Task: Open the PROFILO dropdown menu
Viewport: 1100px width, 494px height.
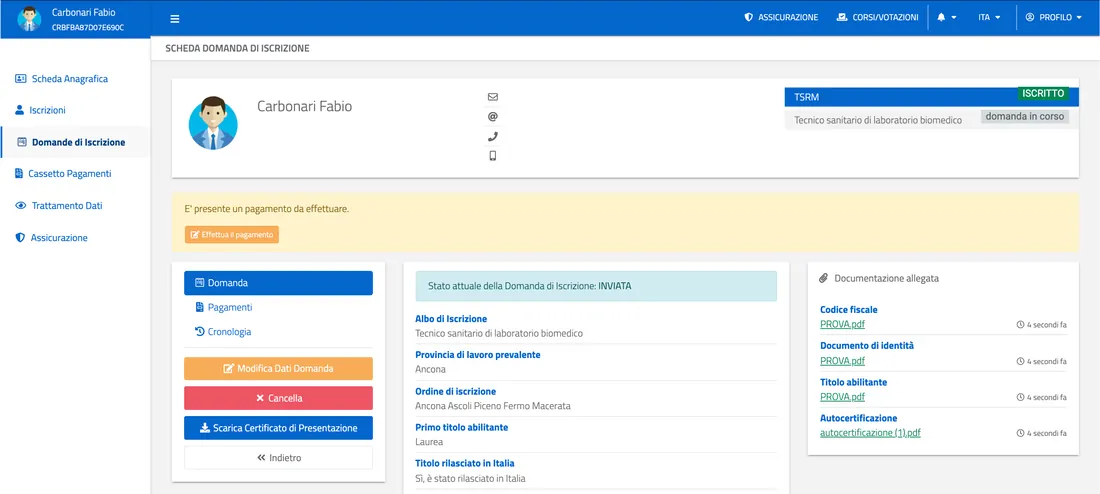Action: click(x=1053, y=18)
